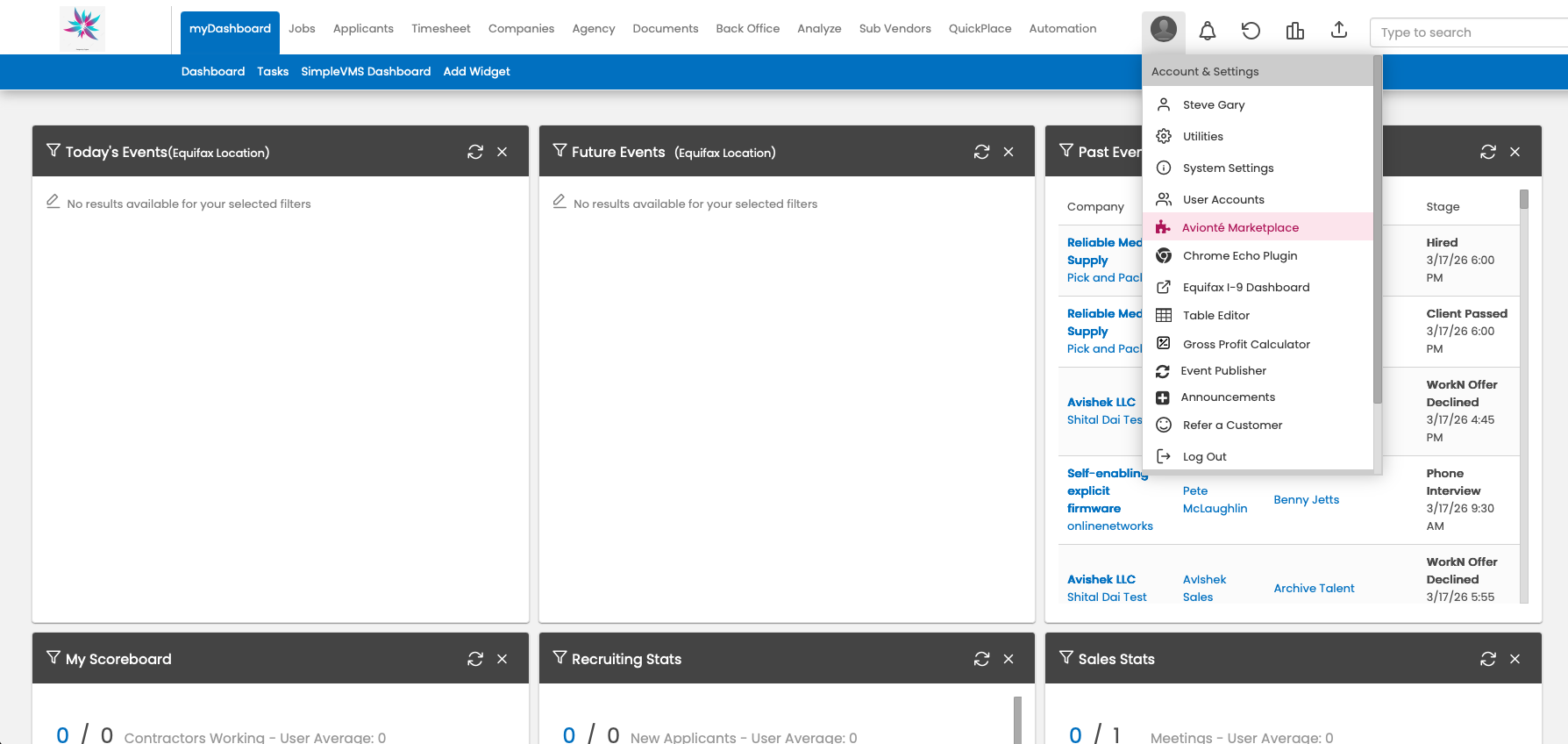This screenshot has height=744, width=1568.
Task: Close the Sales Stats widget
Action: pos(1515,659)
